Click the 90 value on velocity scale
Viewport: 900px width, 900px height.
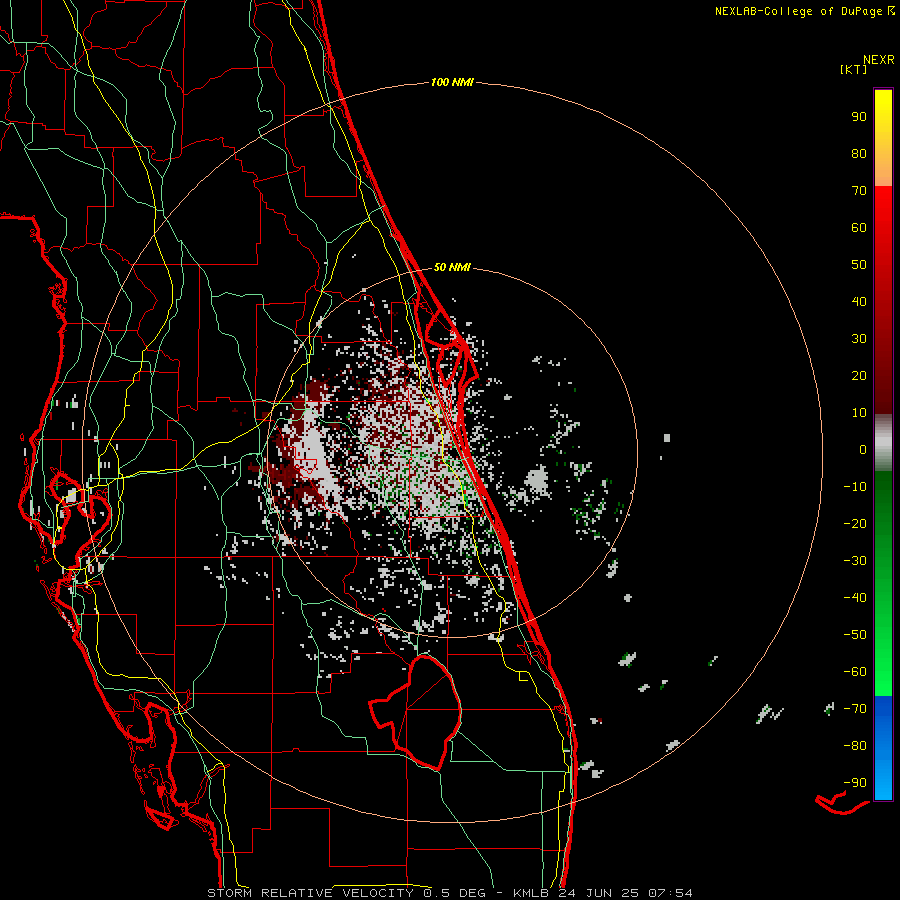pos(859,117)
